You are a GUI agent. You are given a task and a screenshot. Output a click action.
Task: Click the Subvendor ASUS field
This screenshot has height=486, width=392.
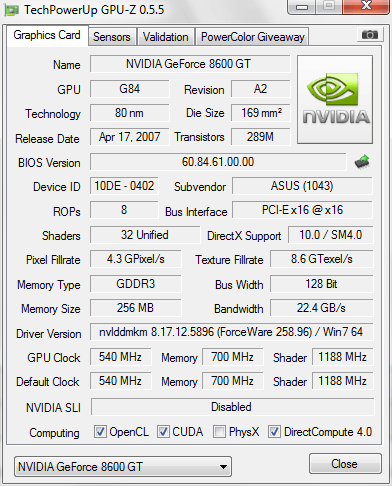pyautogui.click(x=302, y=186)
